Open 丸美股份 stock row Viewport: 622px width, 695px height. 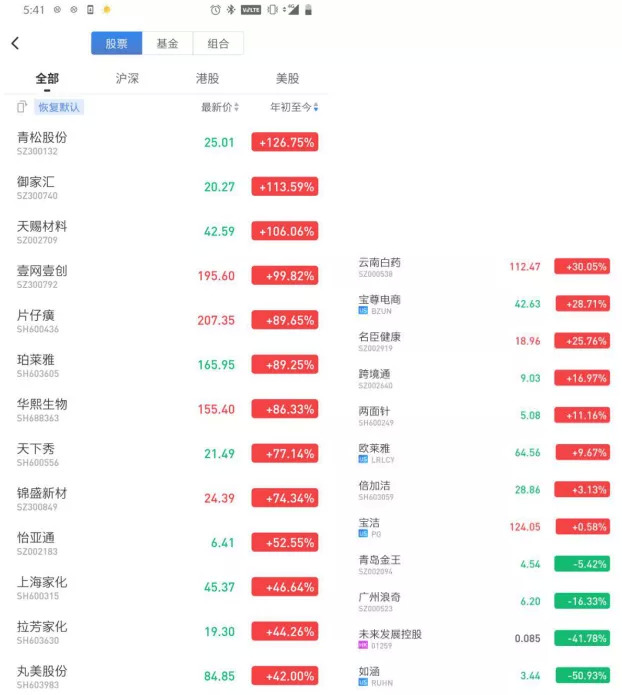(x=166, y=676)
